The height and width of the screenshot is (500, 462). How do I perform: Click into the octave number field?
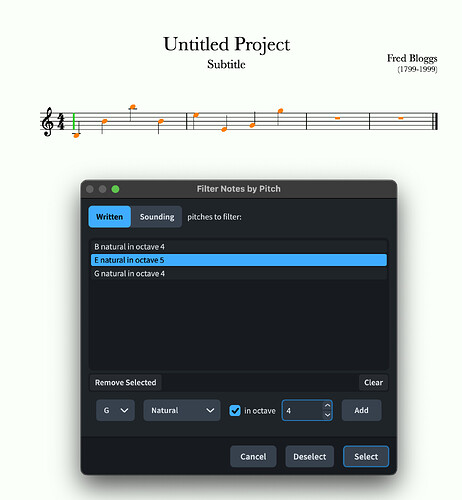pyautogui.click(x=303, y=410)
